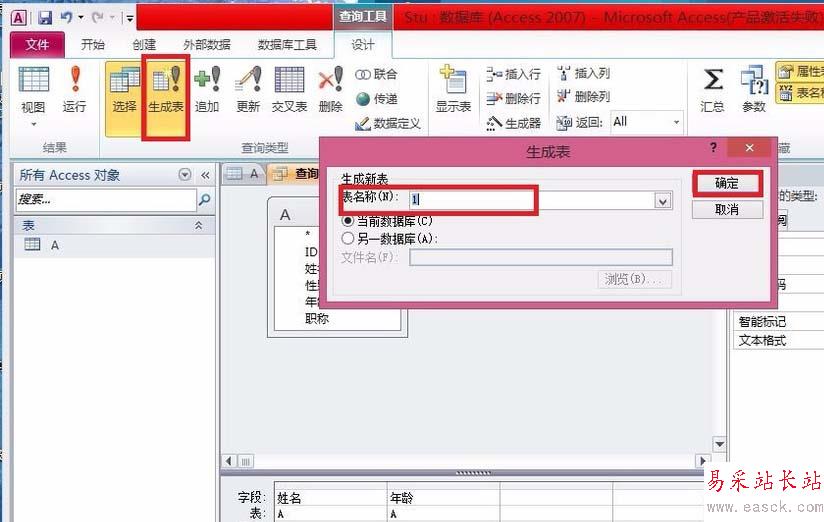
Task: Expand the View (视图) dropdown arrow
Action: [34, 125]
